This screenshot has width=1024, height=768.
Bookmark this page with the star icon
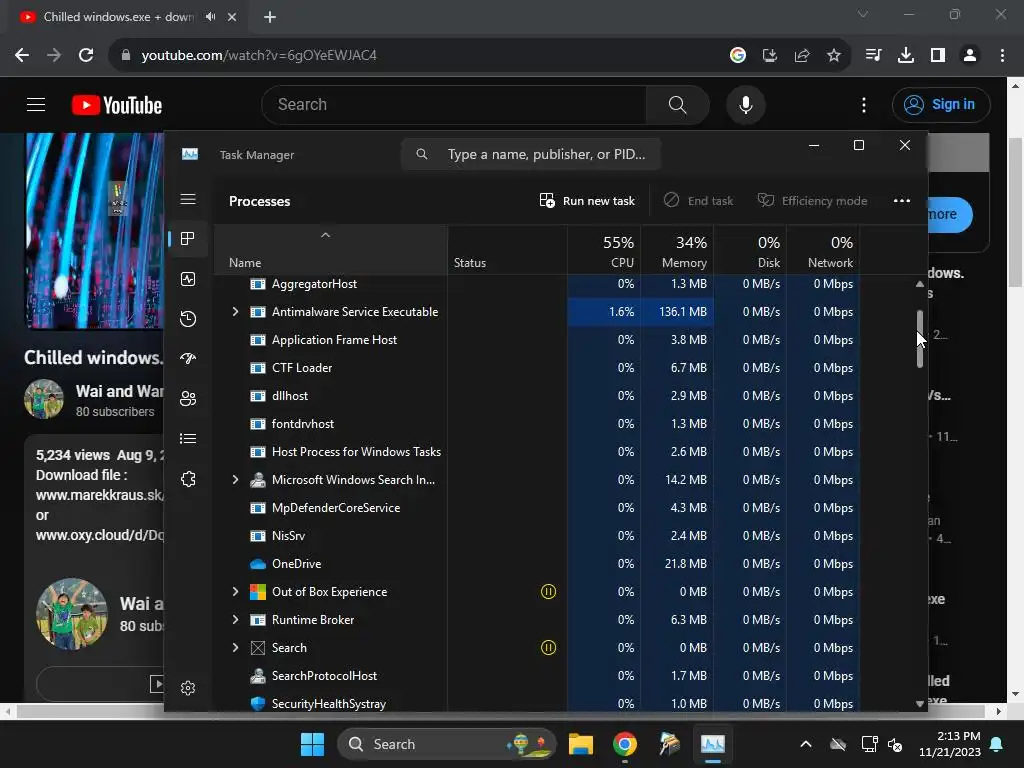[x=834, y=56]
